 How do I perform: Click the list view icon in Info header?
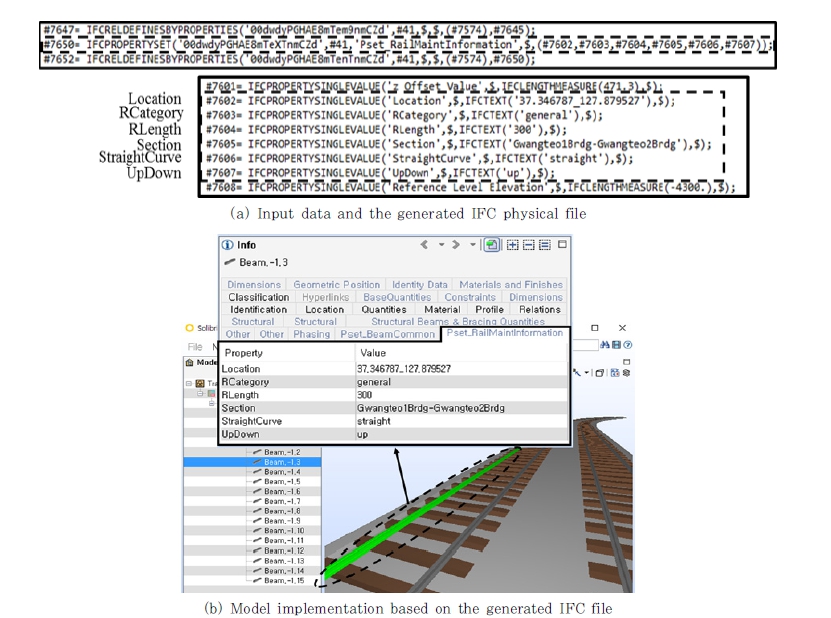click(544, 245)
